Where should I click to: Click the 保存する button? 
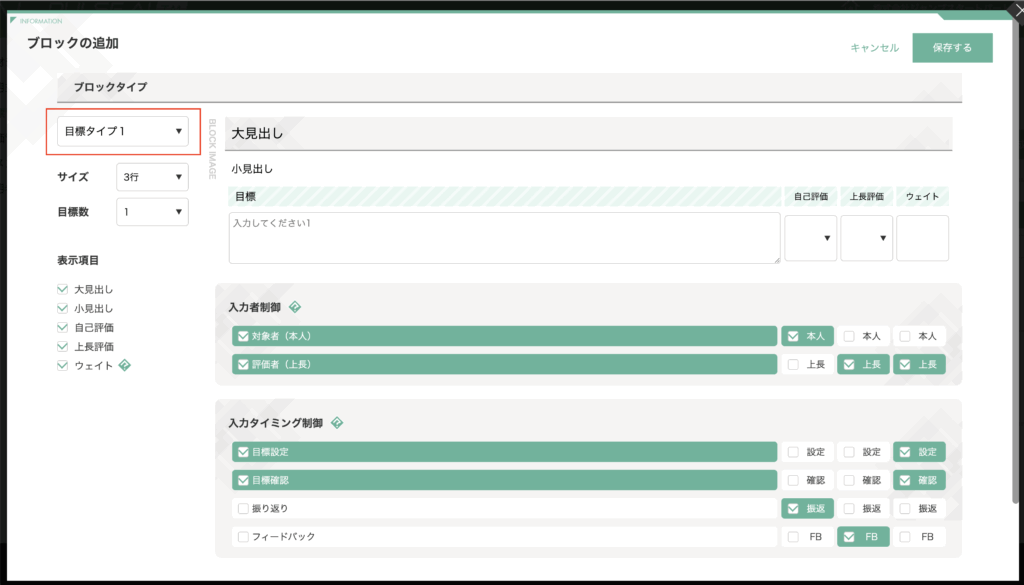tap(952, 48)
